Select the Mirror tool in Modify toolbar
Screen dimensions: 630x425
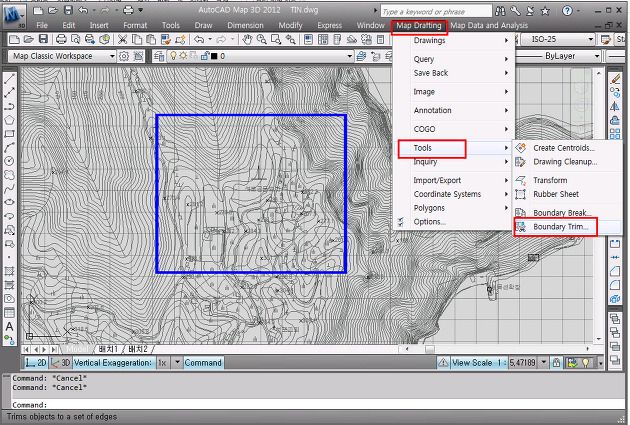click(x=615, y=106)
